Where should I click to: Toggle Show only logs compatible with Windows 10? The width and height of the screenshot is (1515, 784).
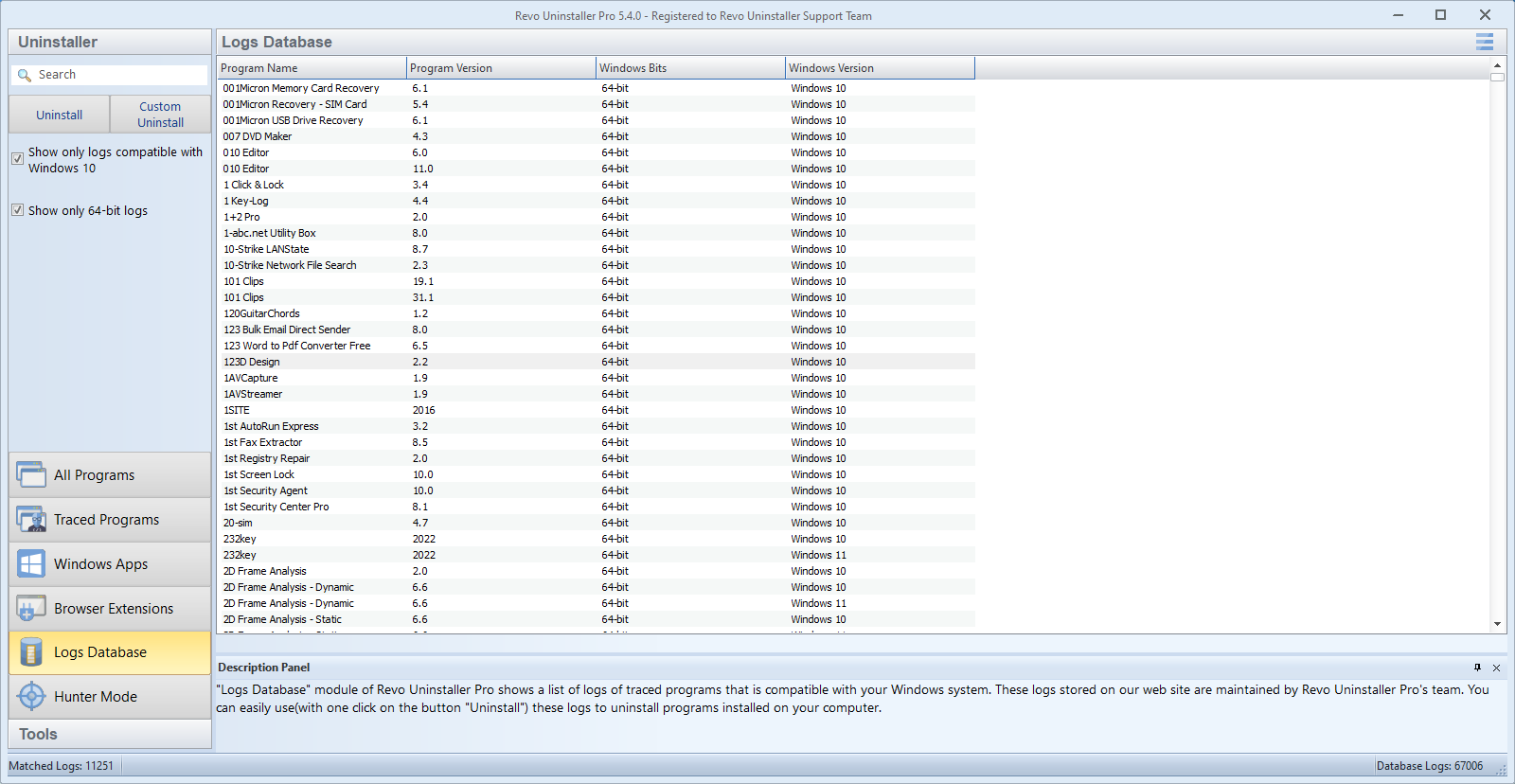17,158
